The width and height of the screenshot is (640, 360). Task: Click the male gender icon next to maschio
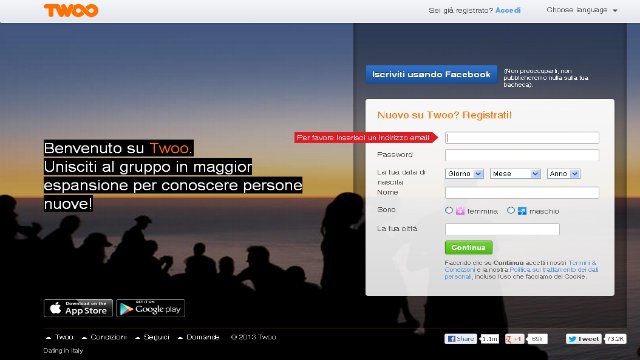522,211
